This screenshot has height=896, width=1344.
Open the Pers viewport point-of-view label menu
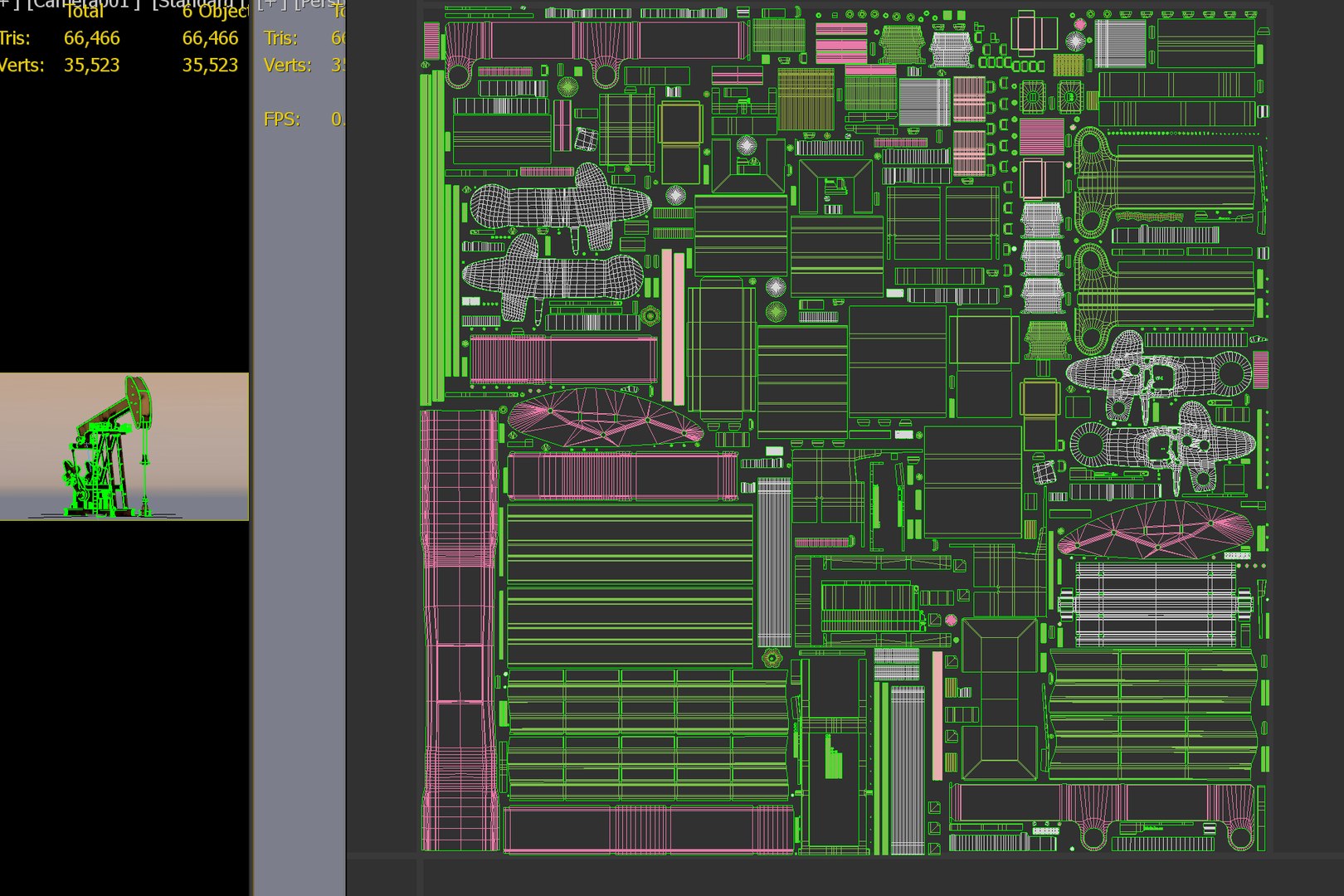319,3
